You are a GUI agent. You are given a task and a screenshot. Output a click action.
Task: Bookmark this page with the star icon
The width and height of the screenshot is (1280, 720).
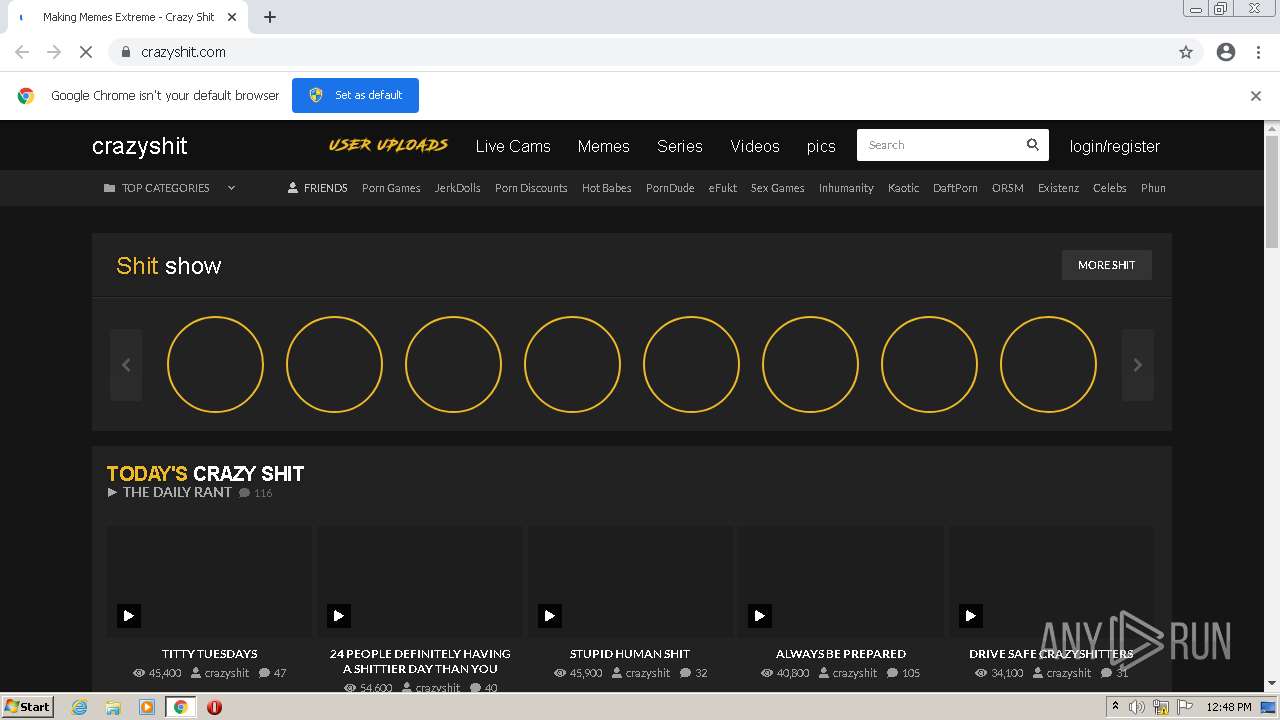(1186, 52)
